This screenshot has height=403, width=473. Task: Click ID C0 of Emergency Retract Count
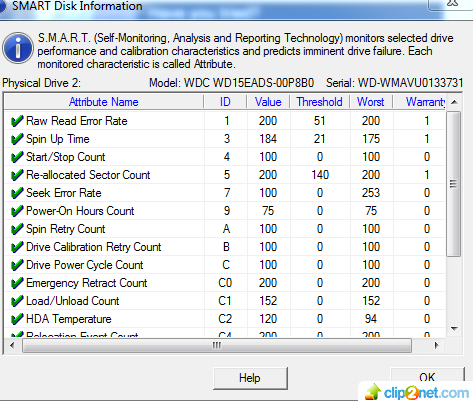(x=225, y=283)
